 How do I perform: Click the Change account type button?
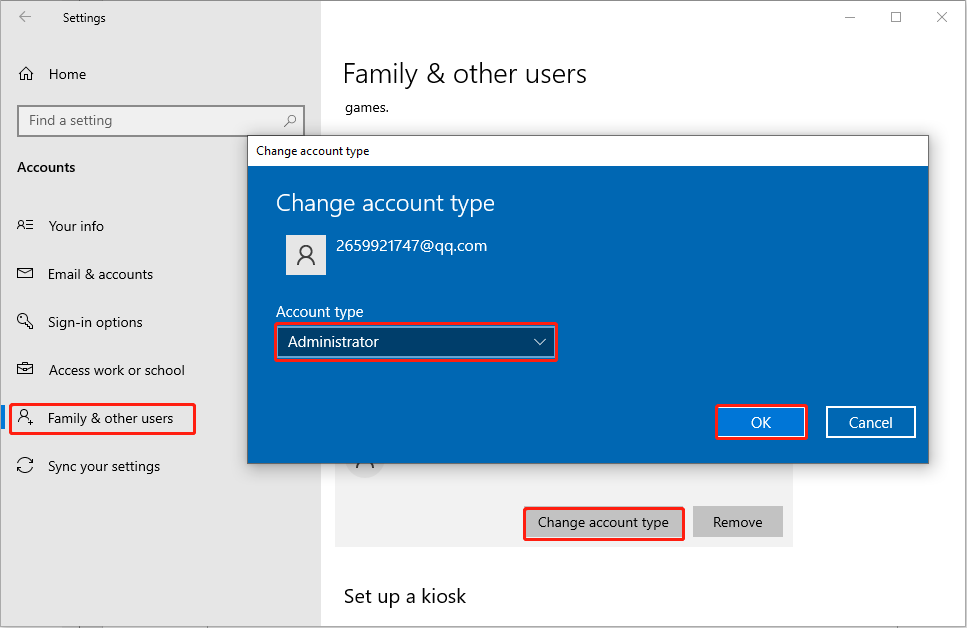604,522
